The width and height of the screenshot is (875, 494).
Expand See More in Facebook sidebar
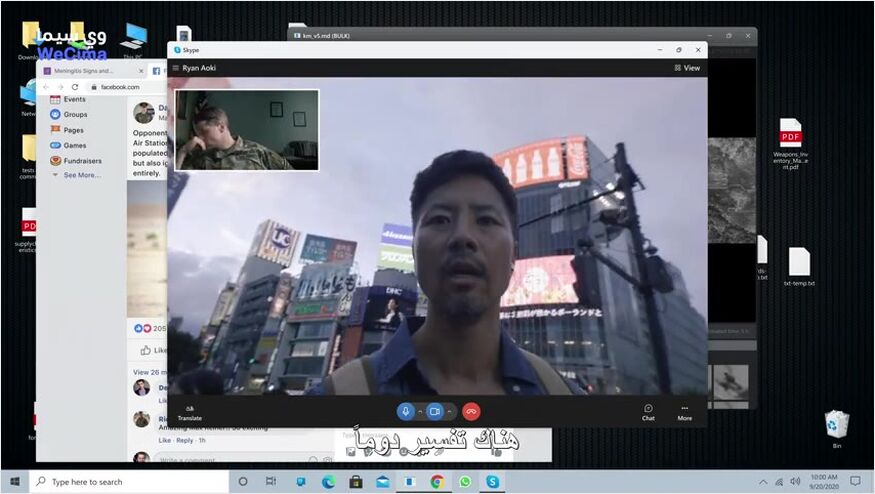tap(81, 175)
